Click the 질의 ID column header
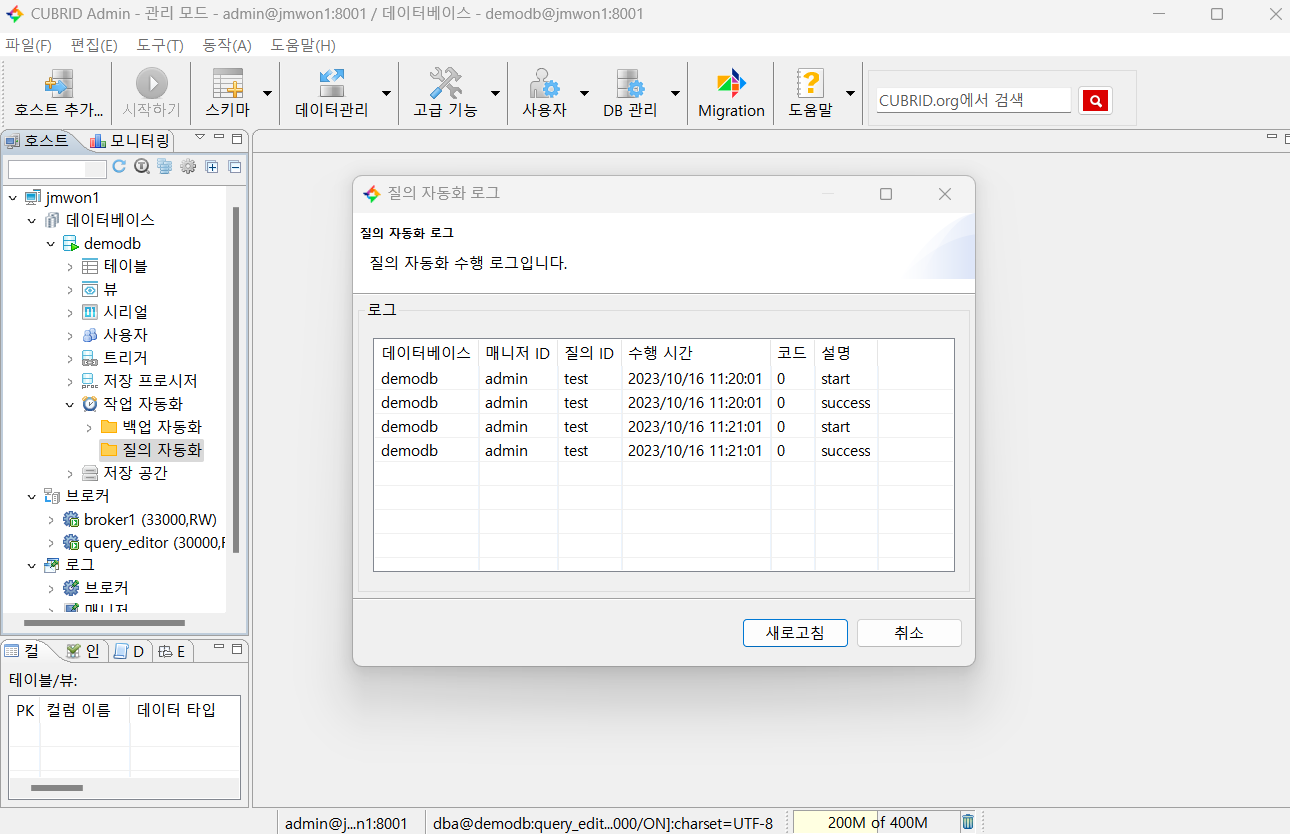The width and height of the screenshot is (1290, 834). 590,353
